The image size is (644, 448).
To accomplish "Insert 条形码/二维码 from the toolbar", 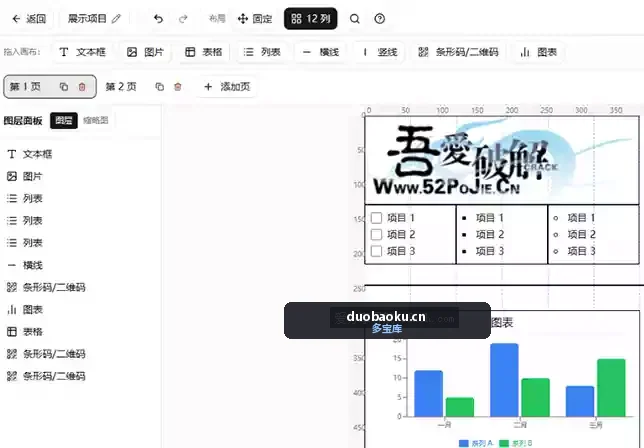I will [458, 52].
